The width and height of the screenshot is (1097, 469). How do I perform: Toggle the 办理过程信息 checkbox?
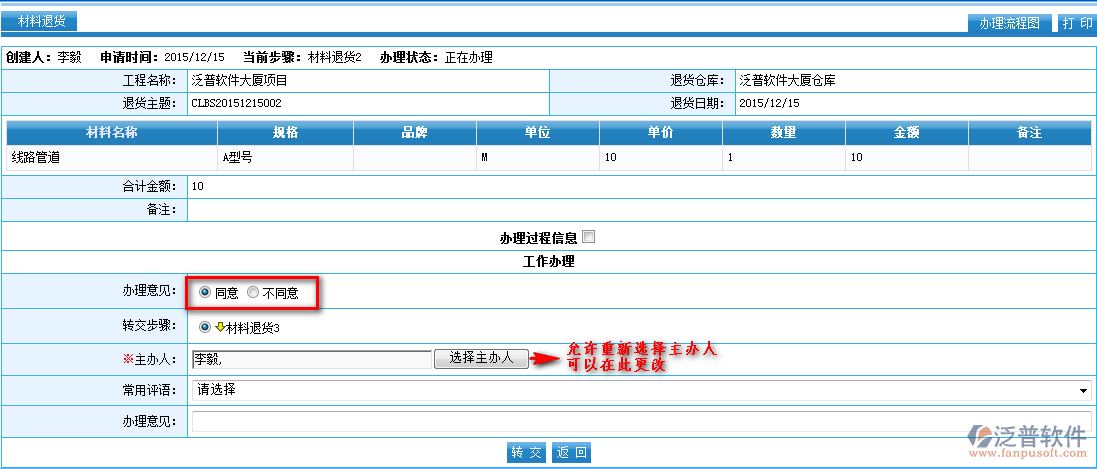[588, 237]
